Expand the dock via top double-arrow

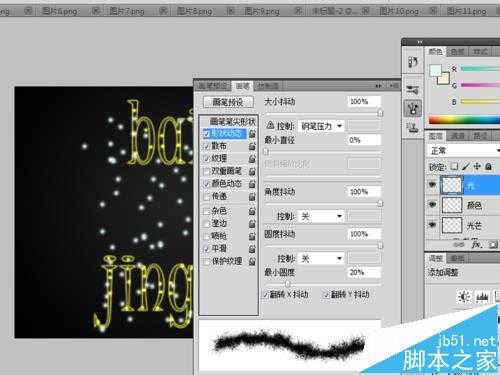[x=420, y=42]
